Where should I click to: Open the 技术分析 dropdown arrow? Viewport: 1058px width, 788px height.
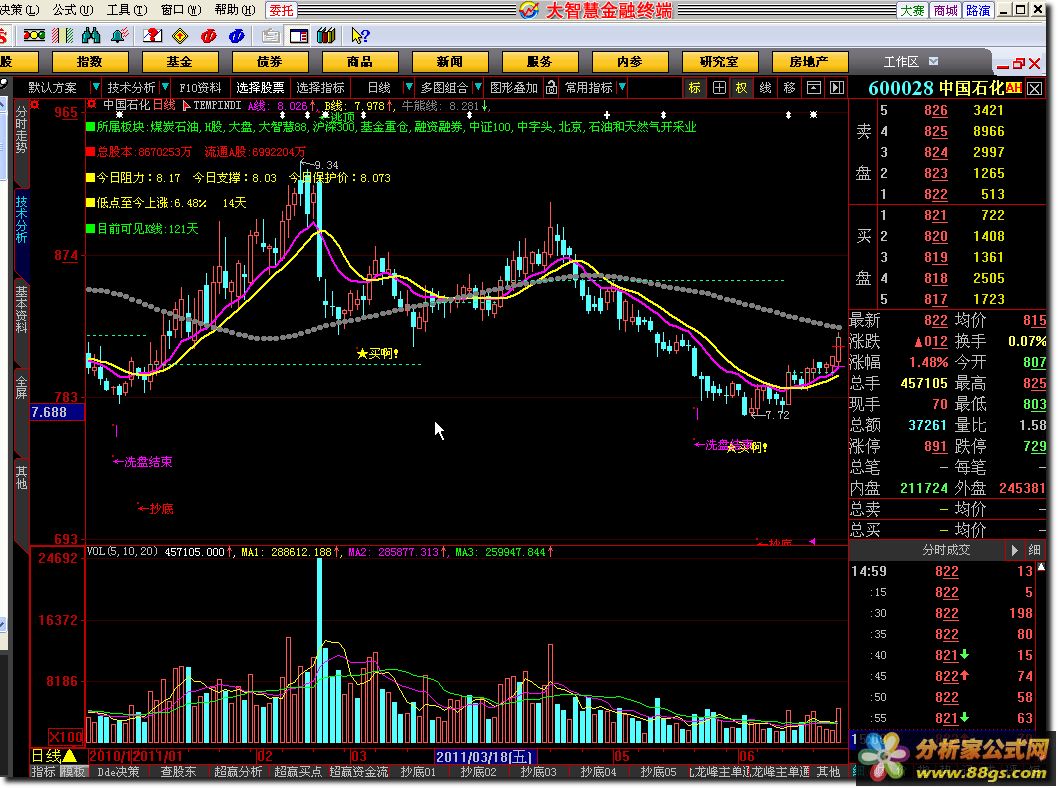pyautogui.click(x=164, y=87)
